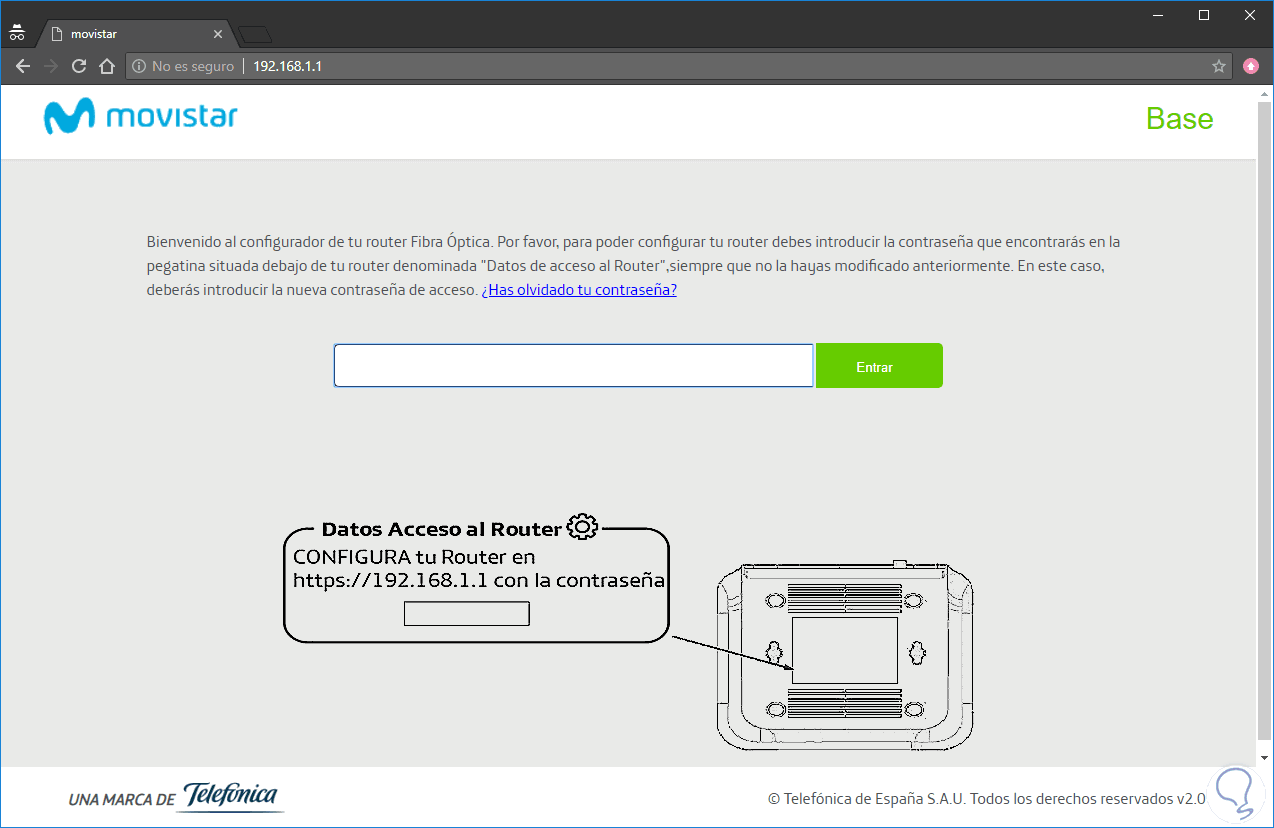Viewport: 1274px width, 828px height.
Task: Click the router password input field
Action: click(573, 366)
